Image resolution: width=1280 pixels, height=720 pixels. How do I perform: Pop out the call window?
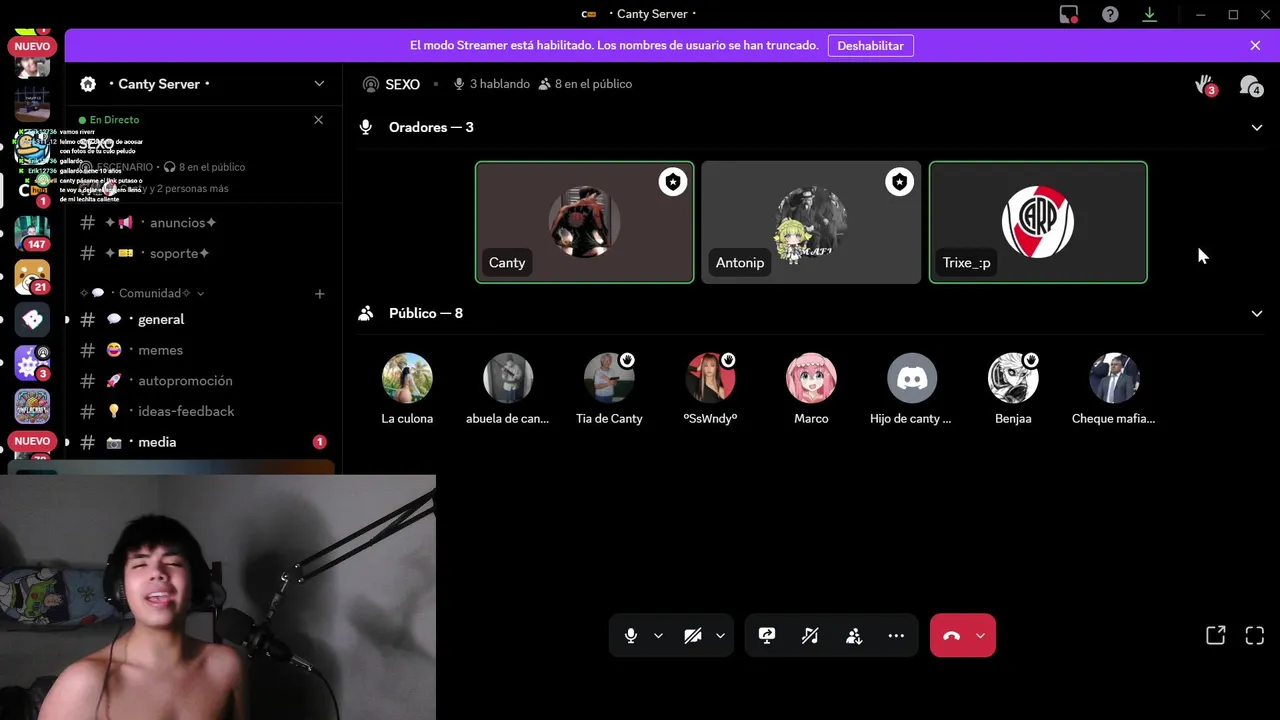coord(1215,636)
